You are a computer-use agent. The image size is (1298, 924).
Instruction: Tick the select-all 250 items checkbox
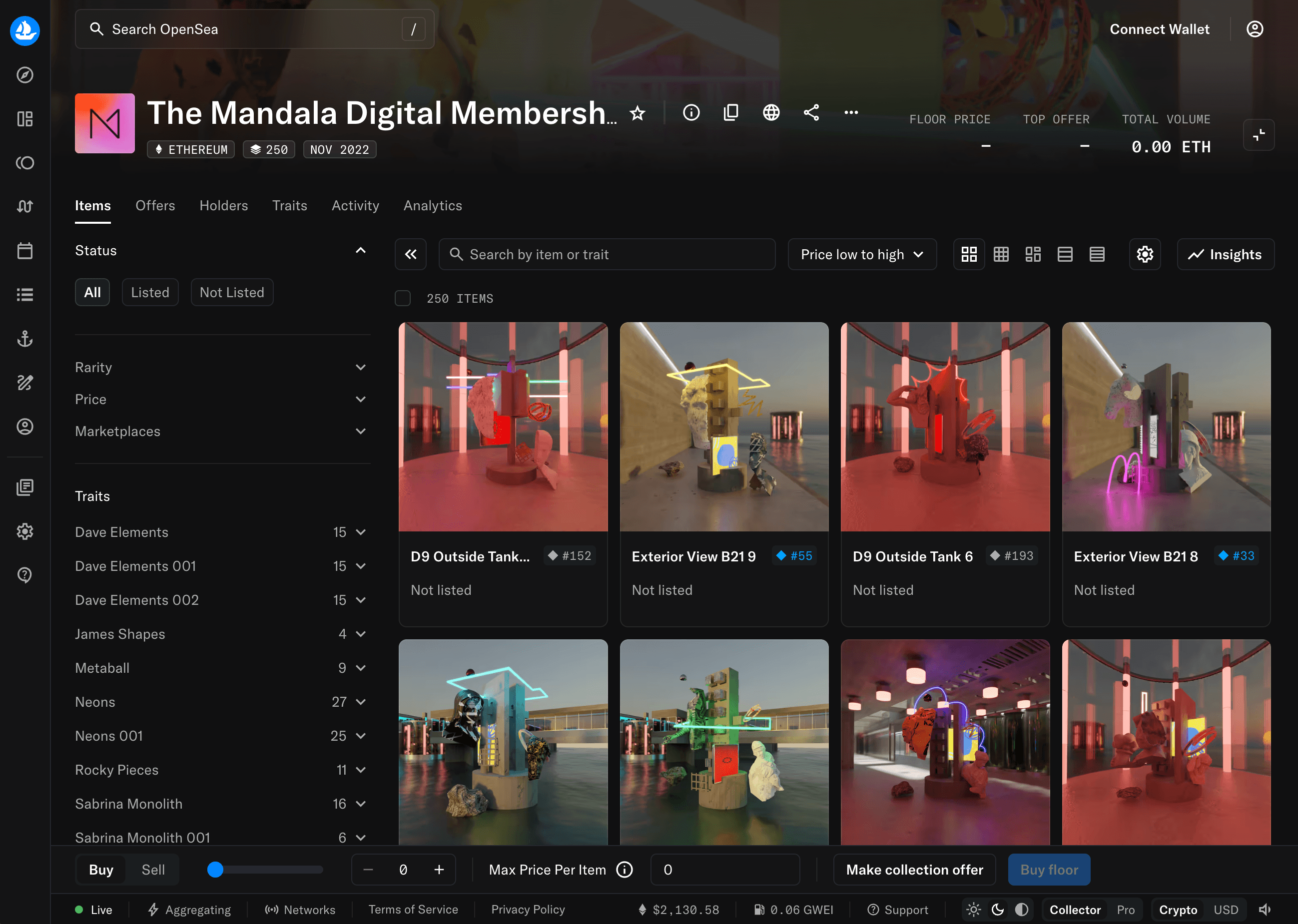pyautogui.click(x=402, y=298)
